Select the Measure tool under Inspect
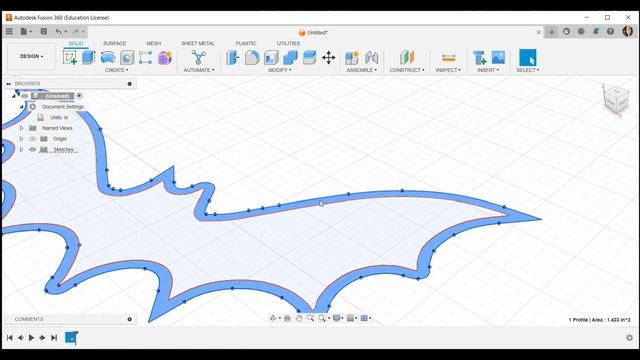The height and width of the screenshot is (360, 640). pyautogui.click(x=448, y=58)
